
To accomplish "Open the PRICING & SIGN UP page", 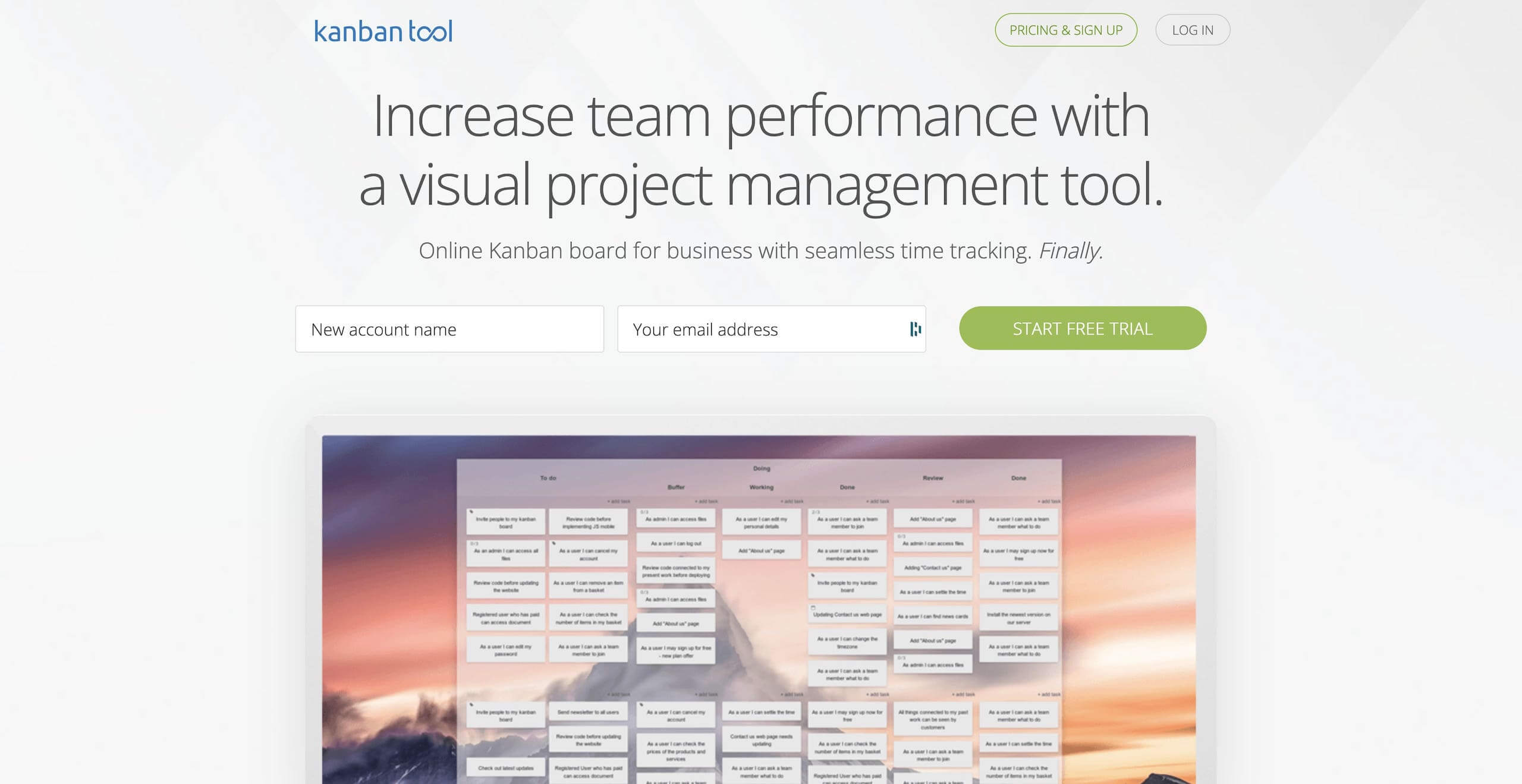I will [1065, 30].
